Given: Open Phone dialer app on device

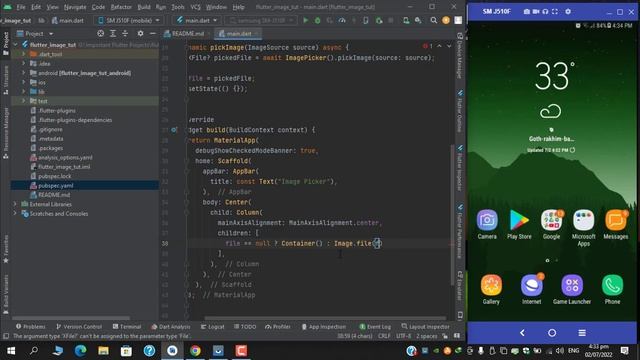Looking at the screenshot, I should click(x=612, y=289).
